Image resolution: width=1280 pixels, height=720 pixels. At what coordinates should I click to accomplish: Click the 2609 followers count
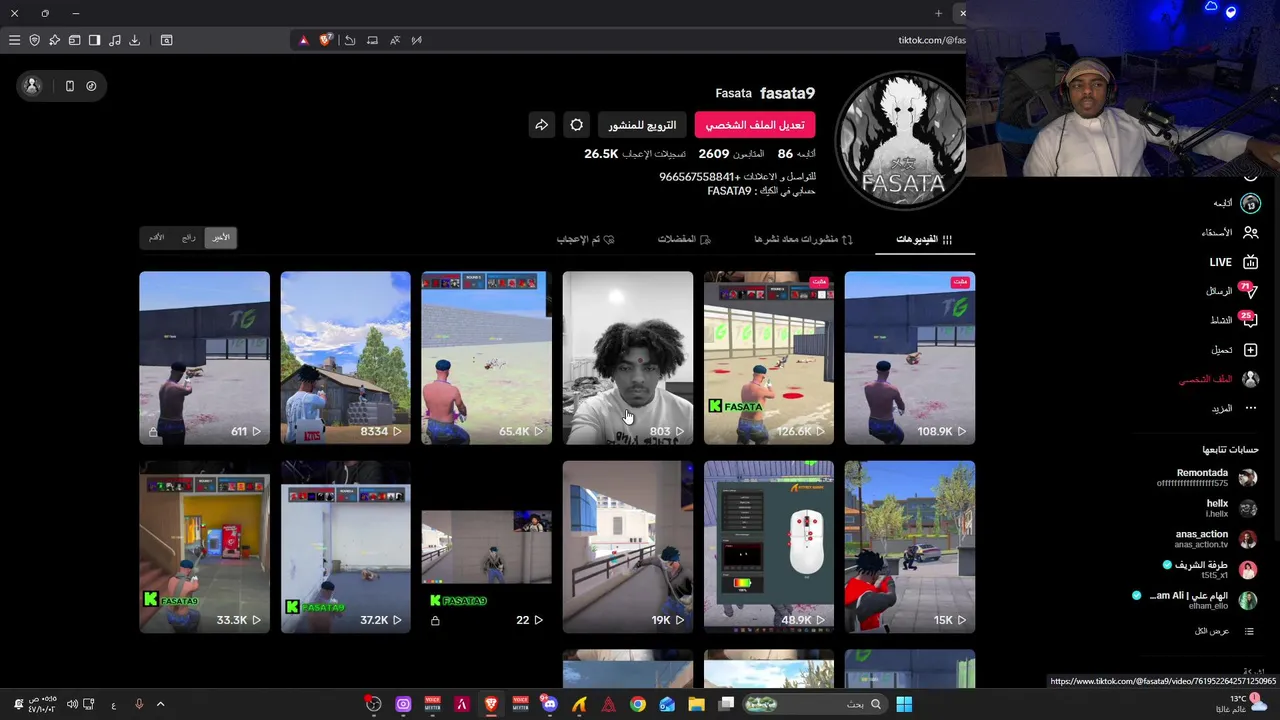point(714,154)
